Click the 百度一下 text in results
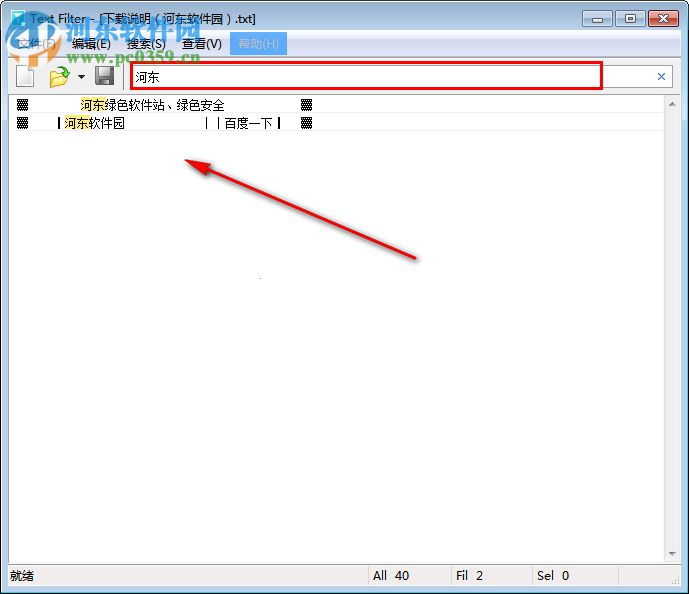The height and width of the screenshot is (594, 689). point(248,123)
